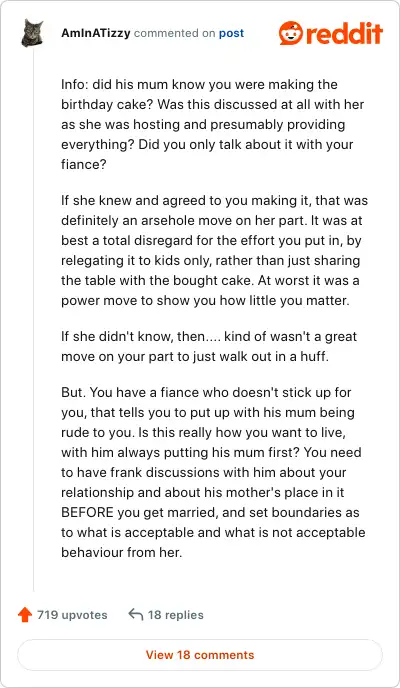Click the "View 18 comments" button
This screenshot has width=400, height=688.
click(200, 655)
